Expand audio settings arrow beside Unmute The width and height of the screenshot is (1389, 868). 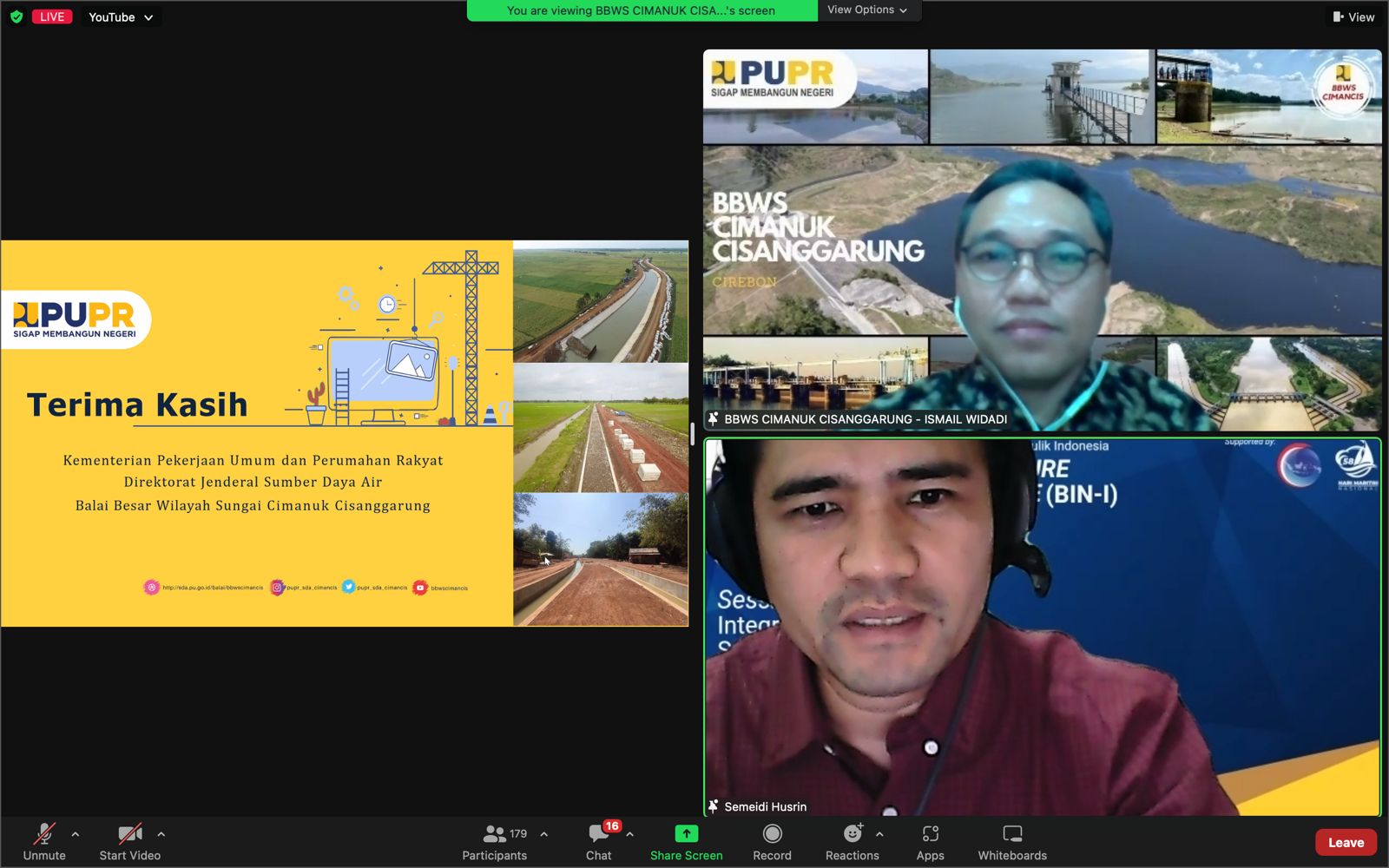[x=76, y=834]
